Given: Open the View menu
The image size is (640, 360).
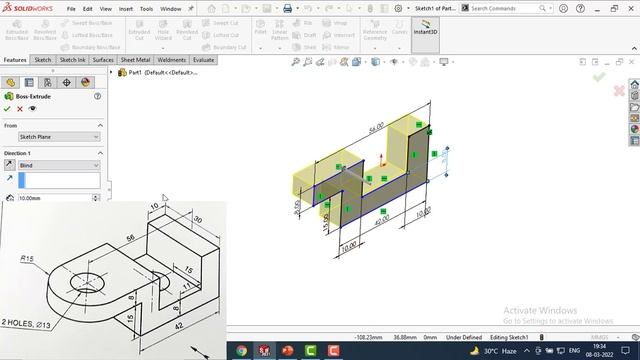Looking at the screenshot, I should pyautogui.click(x=105, y=9).
